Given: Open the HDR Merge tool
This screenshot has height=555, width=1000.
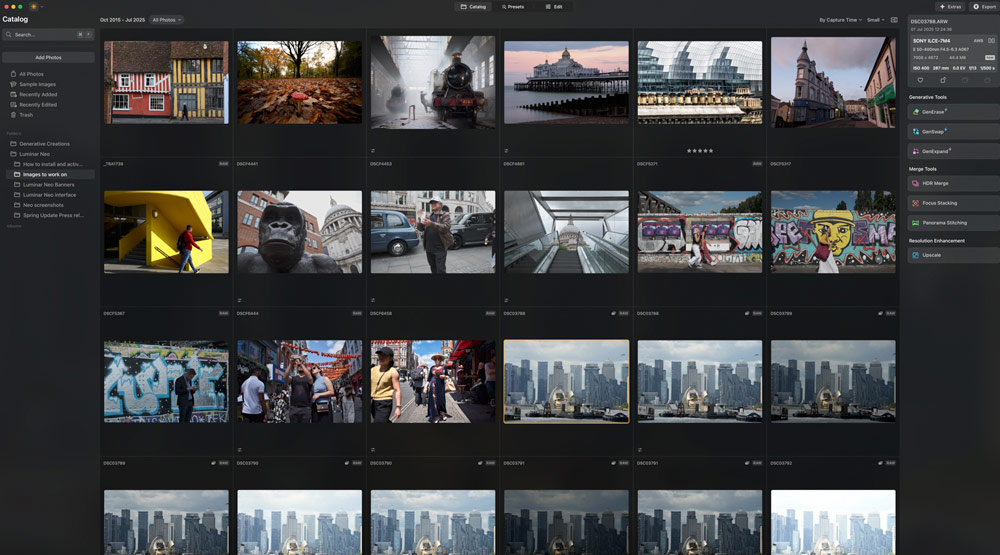Looking at the screenshot, I should click(953, 183).
